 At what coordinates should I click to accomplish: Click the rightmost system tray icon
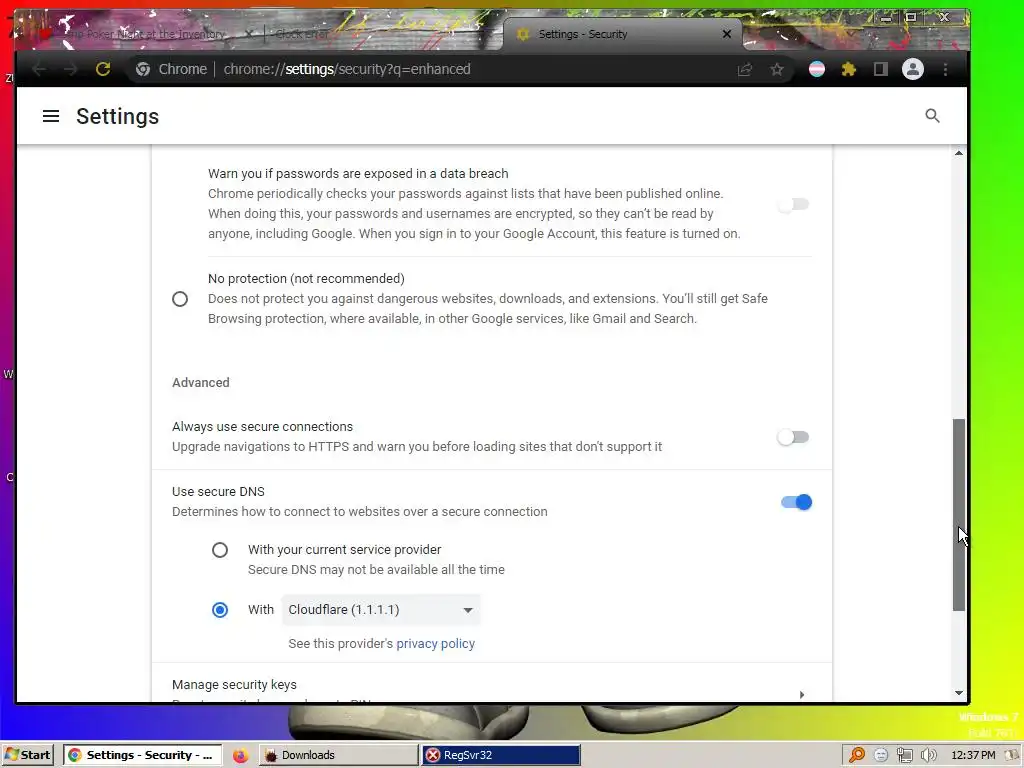[x=1014, y=755]
